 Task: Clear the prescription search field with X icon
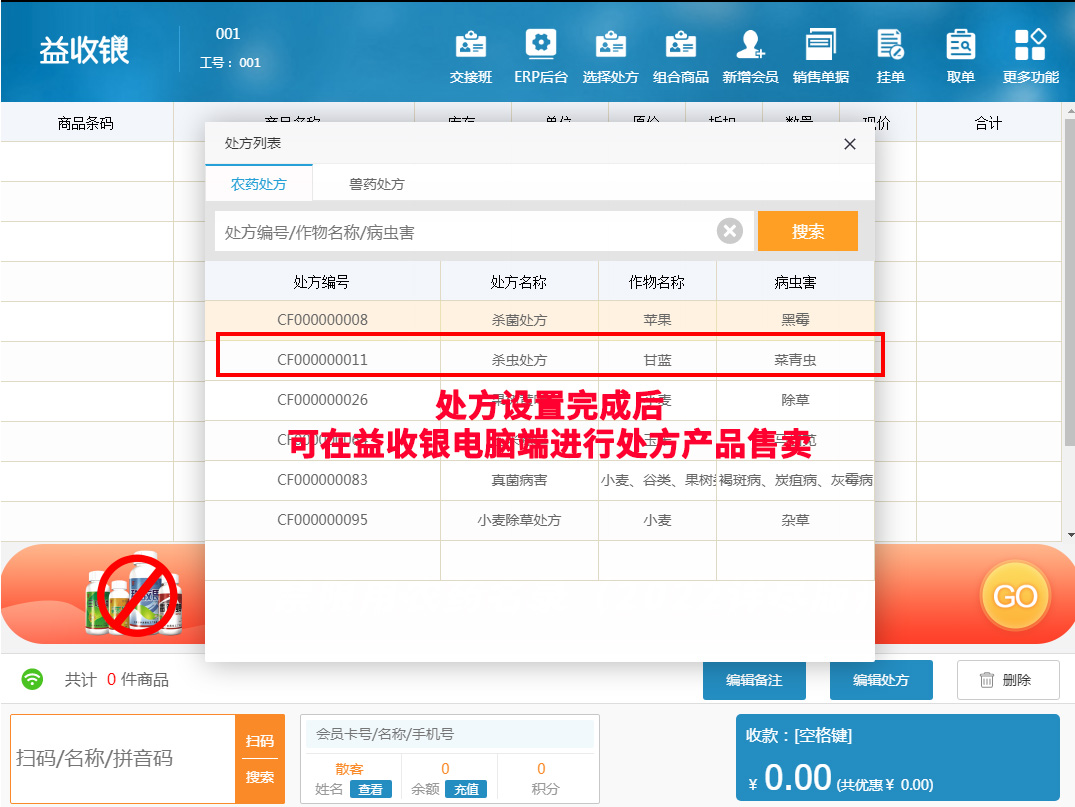click(x=730, y=232)
